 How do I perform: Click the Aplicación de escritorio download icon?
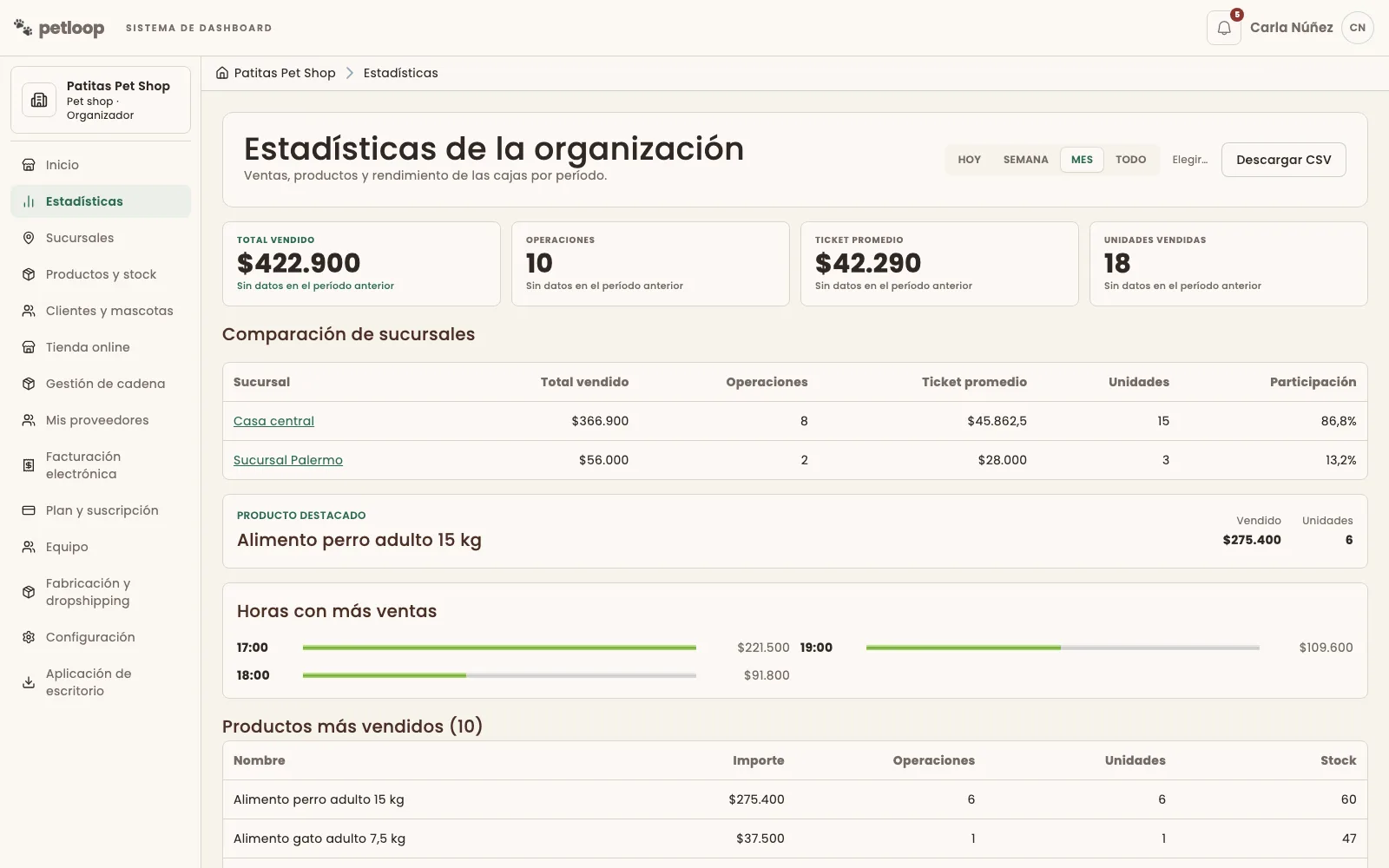(29, 682)
